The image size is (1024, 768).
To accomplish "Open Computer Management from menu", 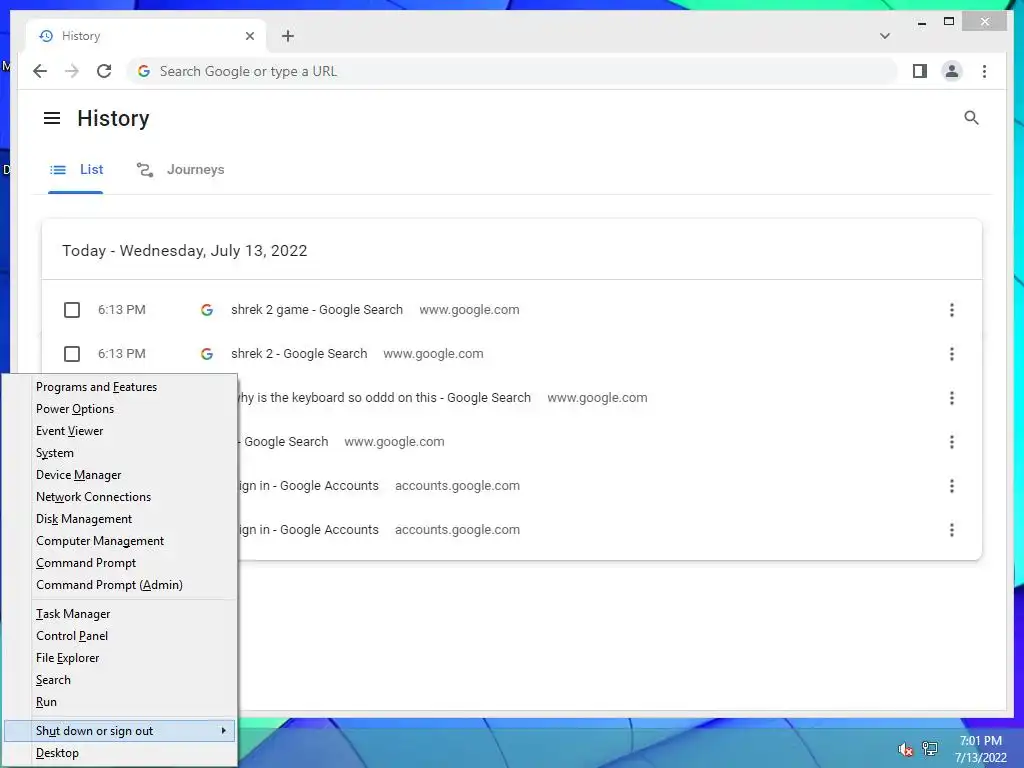I will 120,541.
